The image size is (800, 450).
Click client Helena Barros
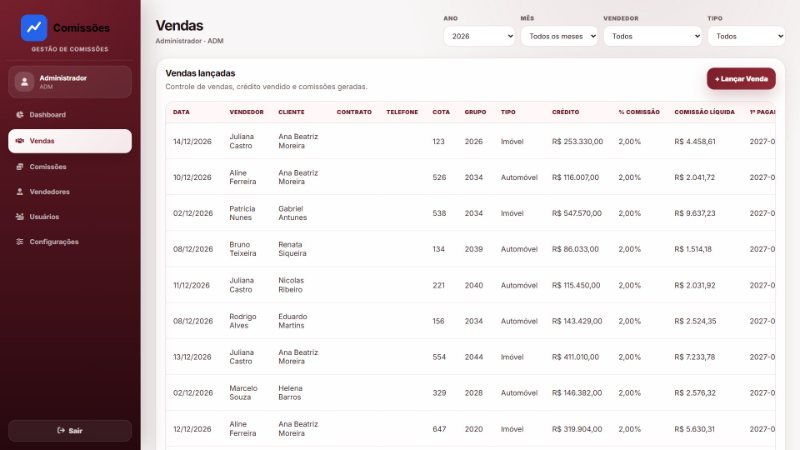pyautogui.click(x=290, y=393)
